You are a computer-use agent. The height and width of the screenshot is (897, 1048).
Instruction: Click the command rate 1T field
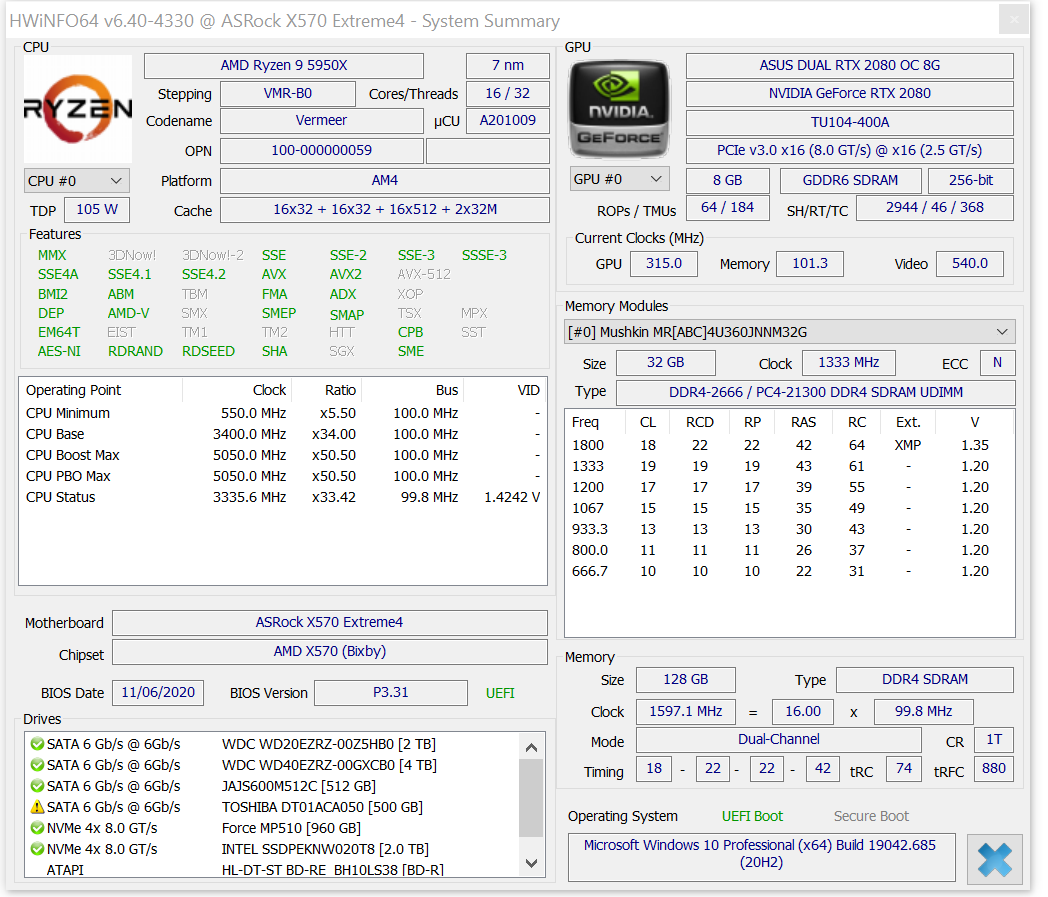click(x=994, y=740)
